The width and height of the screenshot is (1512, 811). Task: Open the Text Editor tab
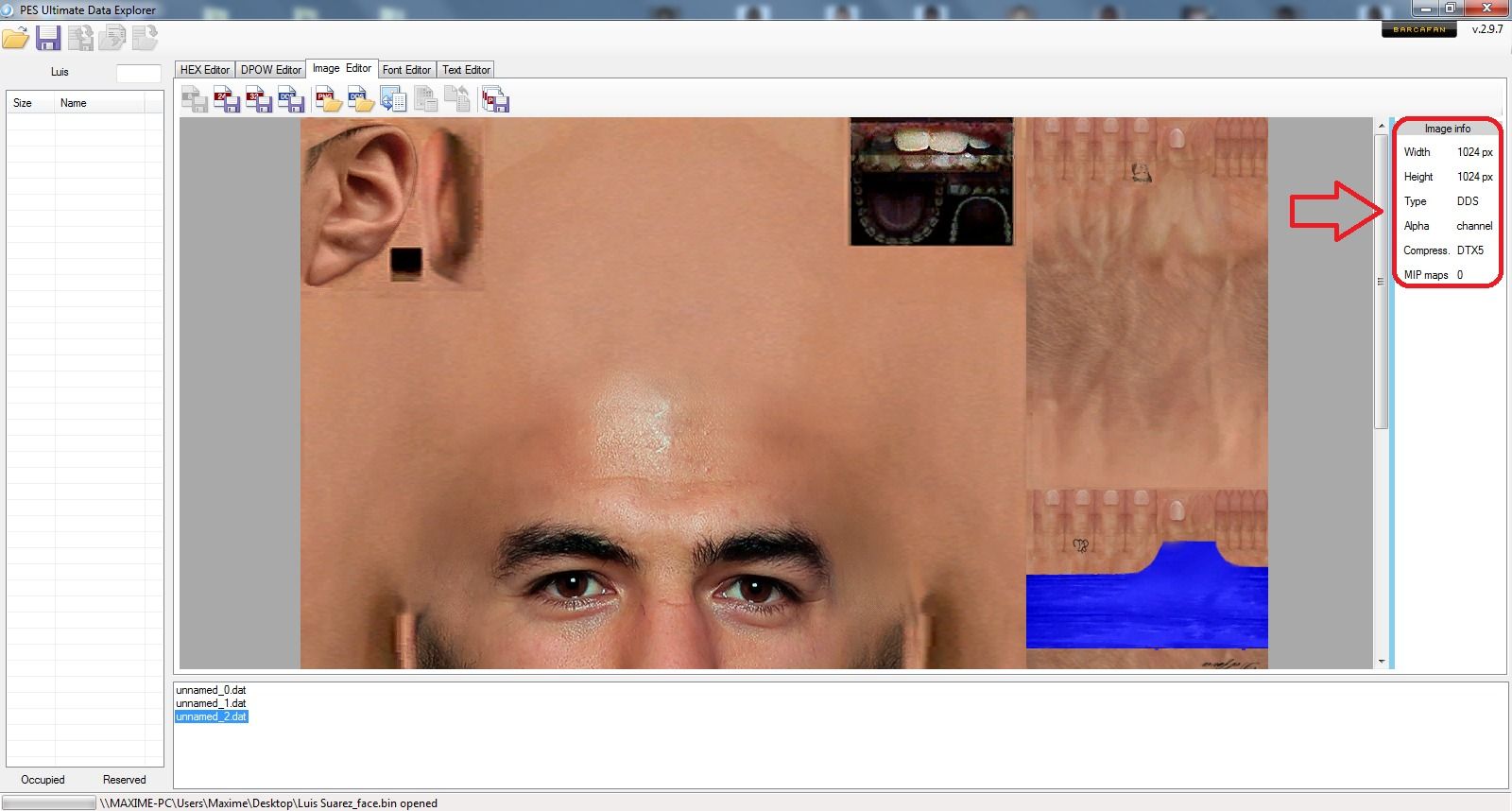[467, 70]
